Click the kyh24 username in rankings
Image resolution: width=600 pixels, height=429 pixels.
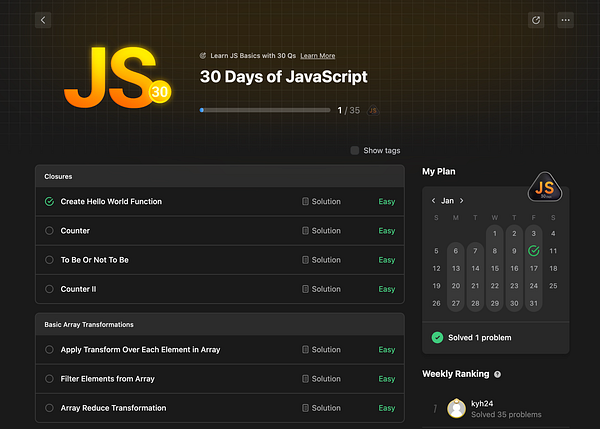(x=482, y=403)
